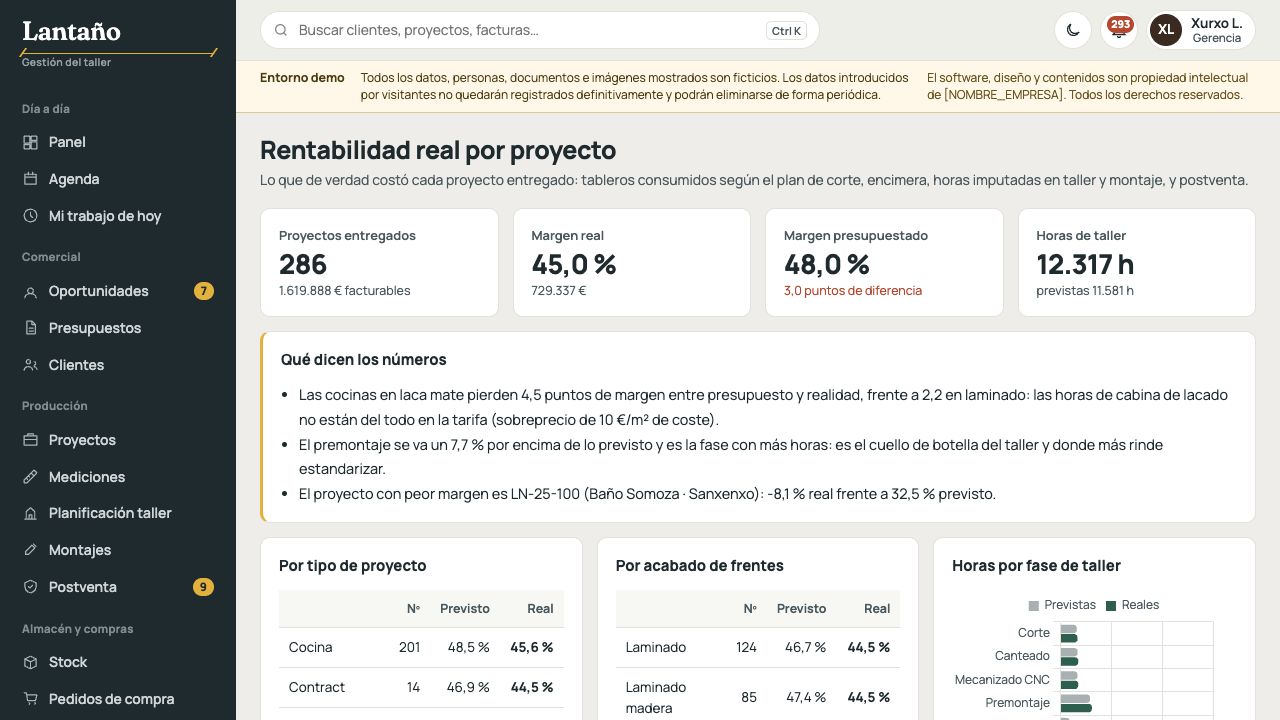Open the Panel menu item
This screenshot has height=720, width=1280.
[118, 142]
